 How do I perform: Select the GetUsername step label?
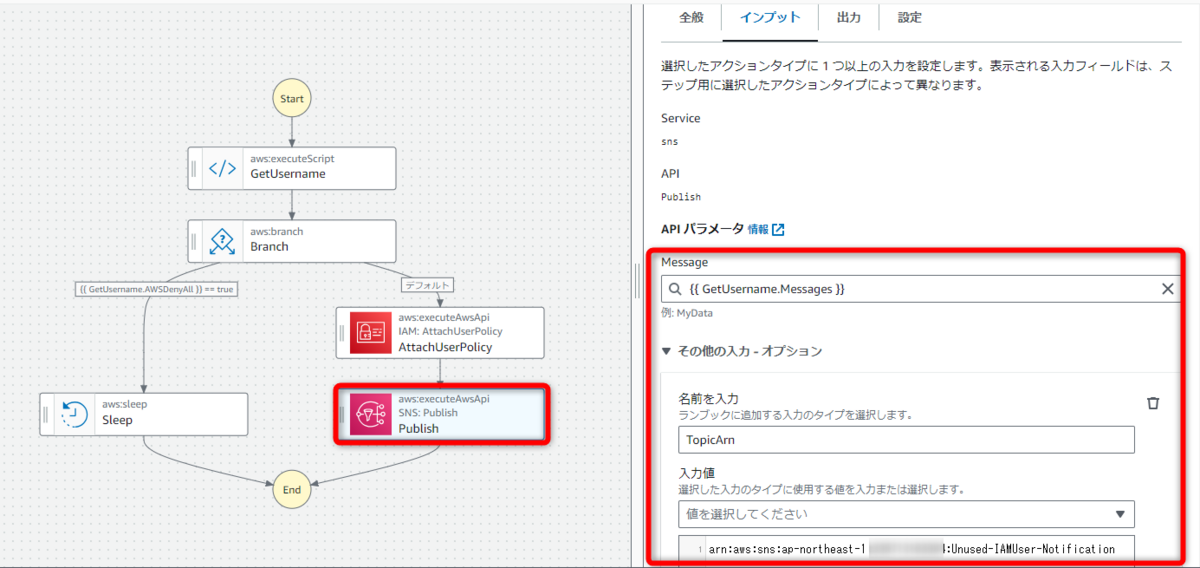(x=288, y=173)
